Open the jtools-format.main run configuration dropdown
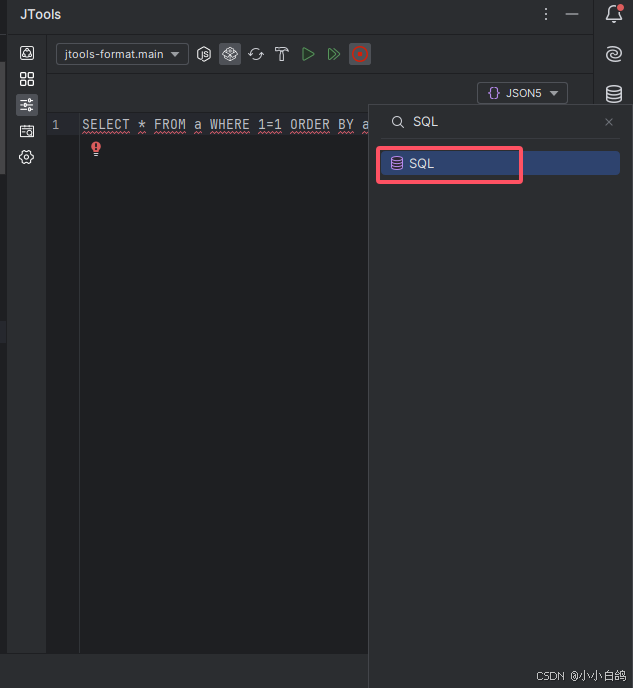The width and height of the screenshot is (633, 688). point(122,54)
